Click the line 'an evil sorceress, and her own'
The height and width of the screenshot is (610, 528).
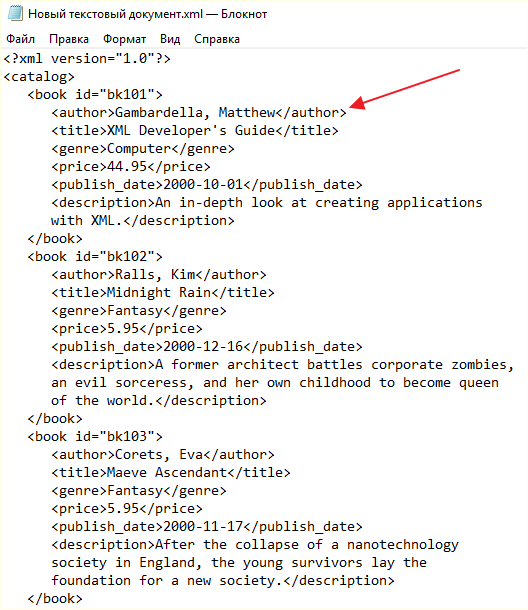coord(275,383)
